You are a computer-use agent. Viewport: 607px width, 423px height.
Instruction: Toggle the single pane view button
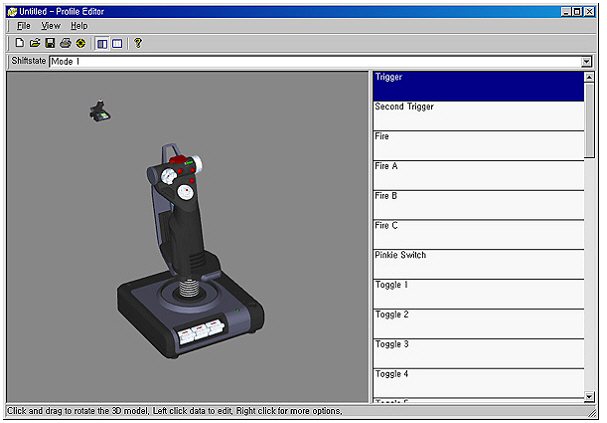117,44
